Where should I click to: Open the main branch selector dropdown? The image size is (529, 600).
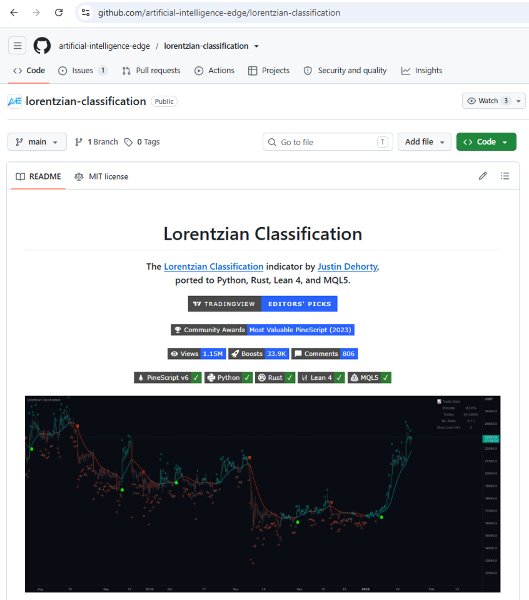point(37,142)
